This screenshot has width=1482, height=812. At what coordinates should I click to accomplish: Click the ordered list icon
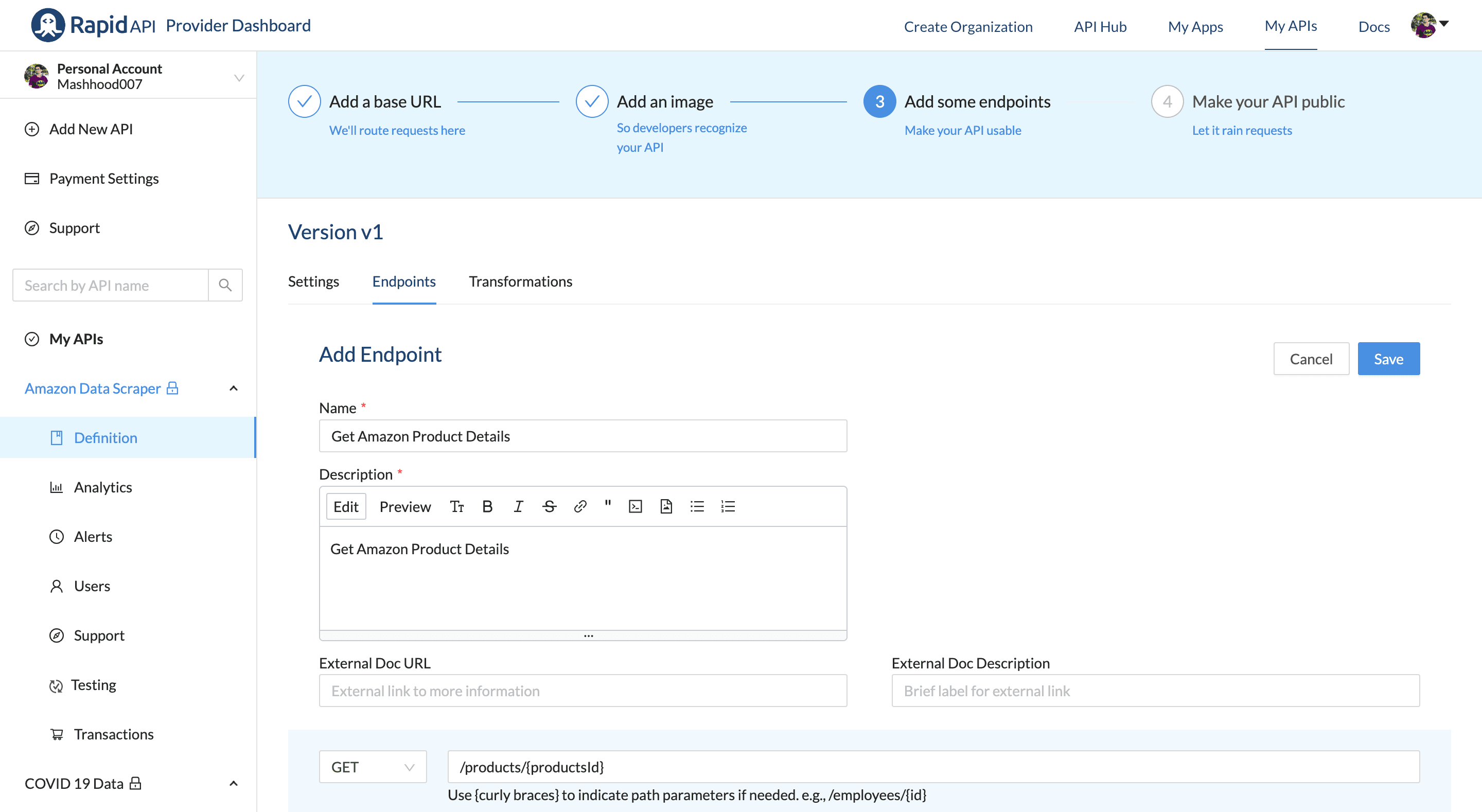coord(727,506)
